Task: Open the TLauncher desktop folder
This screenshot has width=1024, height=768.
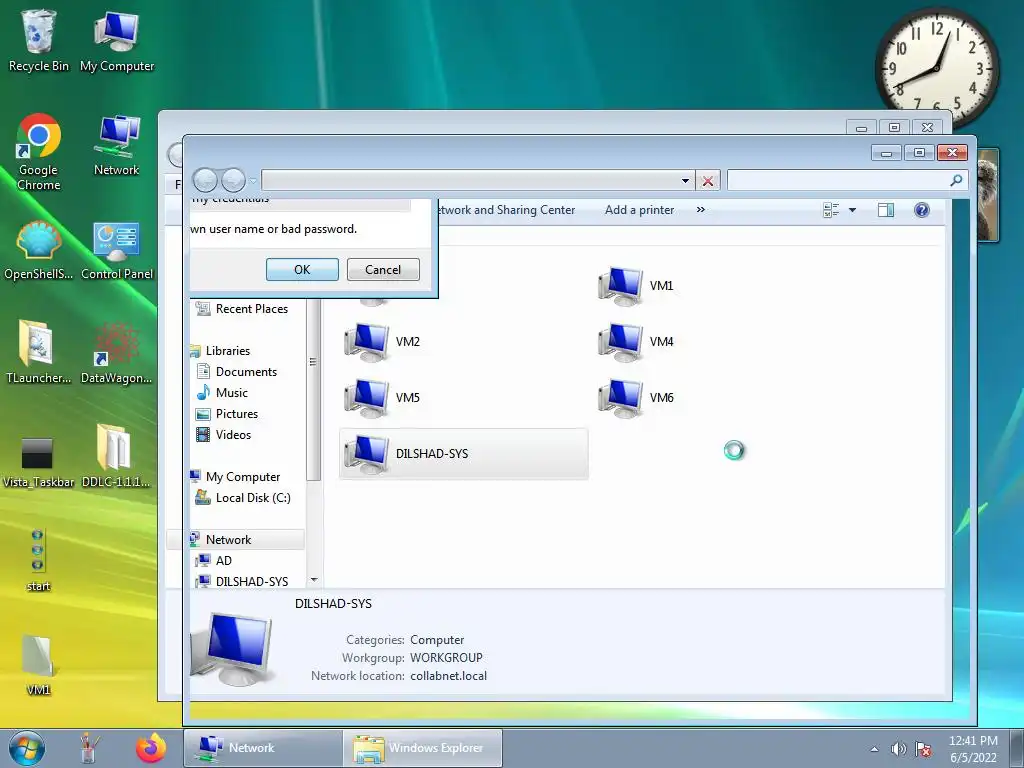Action: 39,353
